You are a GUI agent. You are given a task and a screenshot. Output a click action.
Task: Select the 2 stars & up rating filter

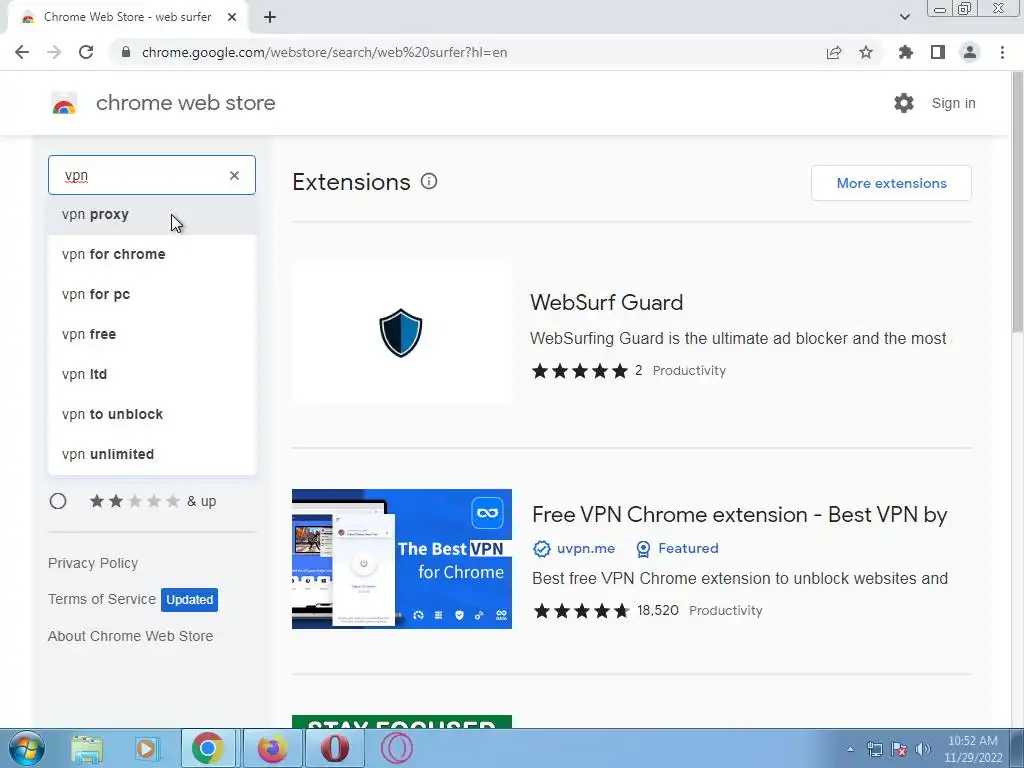[x=58, y=501]
